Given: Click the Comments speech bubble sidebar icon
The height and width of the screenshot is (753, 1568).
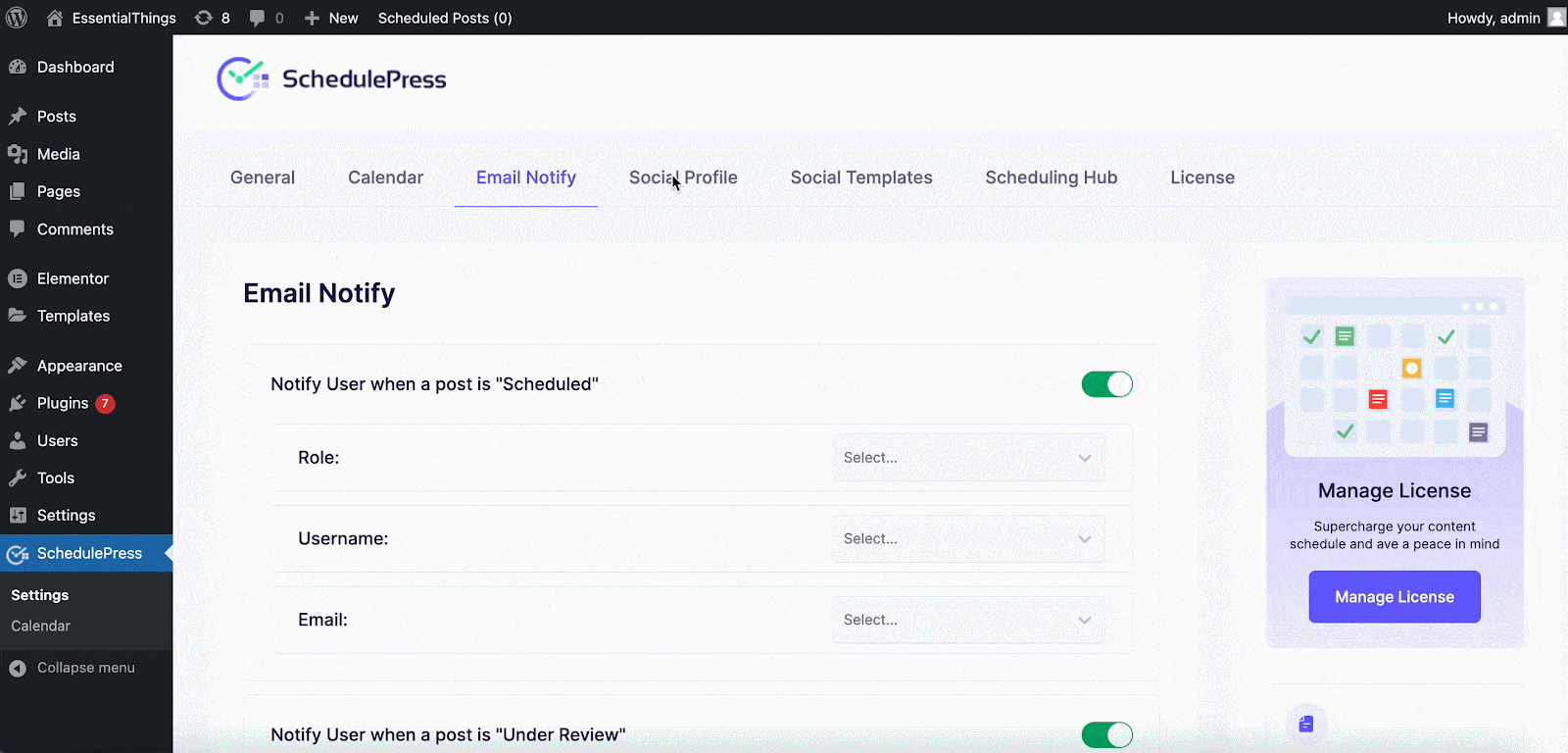Looking at the screenshot, I should coord(18,228).
